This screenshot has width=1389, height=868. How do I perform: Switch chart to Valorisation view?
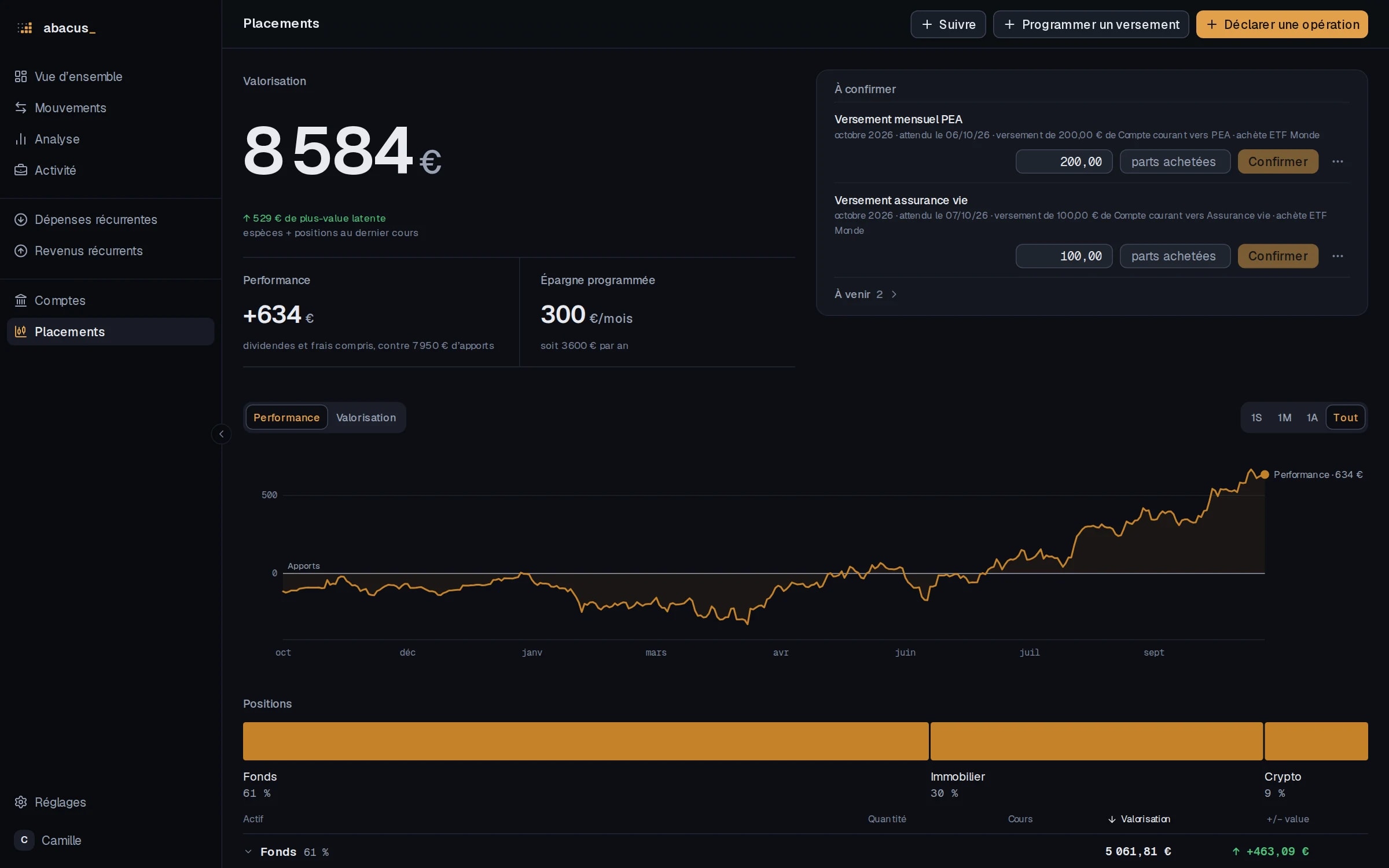coord(366,417)
